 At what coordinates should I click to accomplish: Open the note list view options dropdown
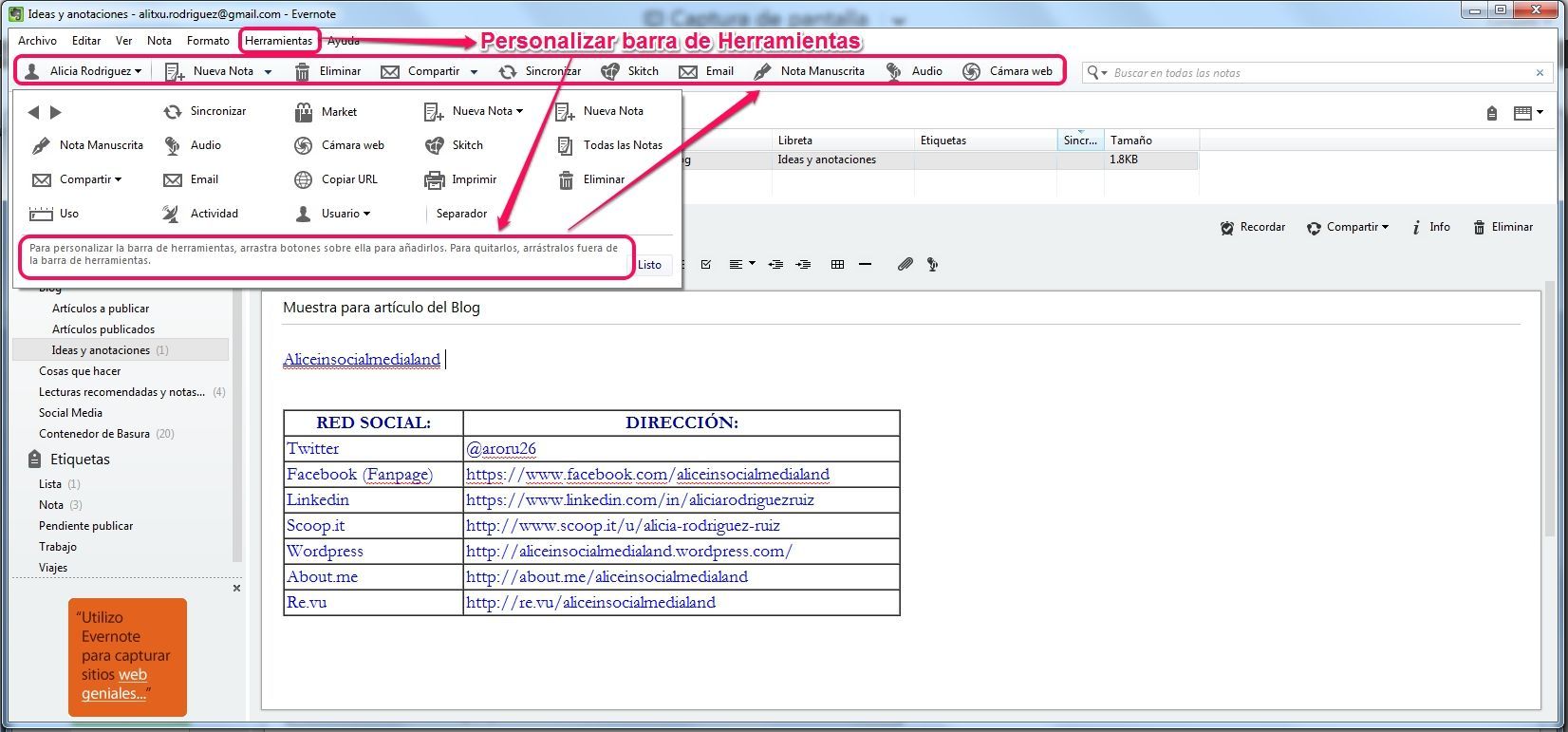point(1528,113)
